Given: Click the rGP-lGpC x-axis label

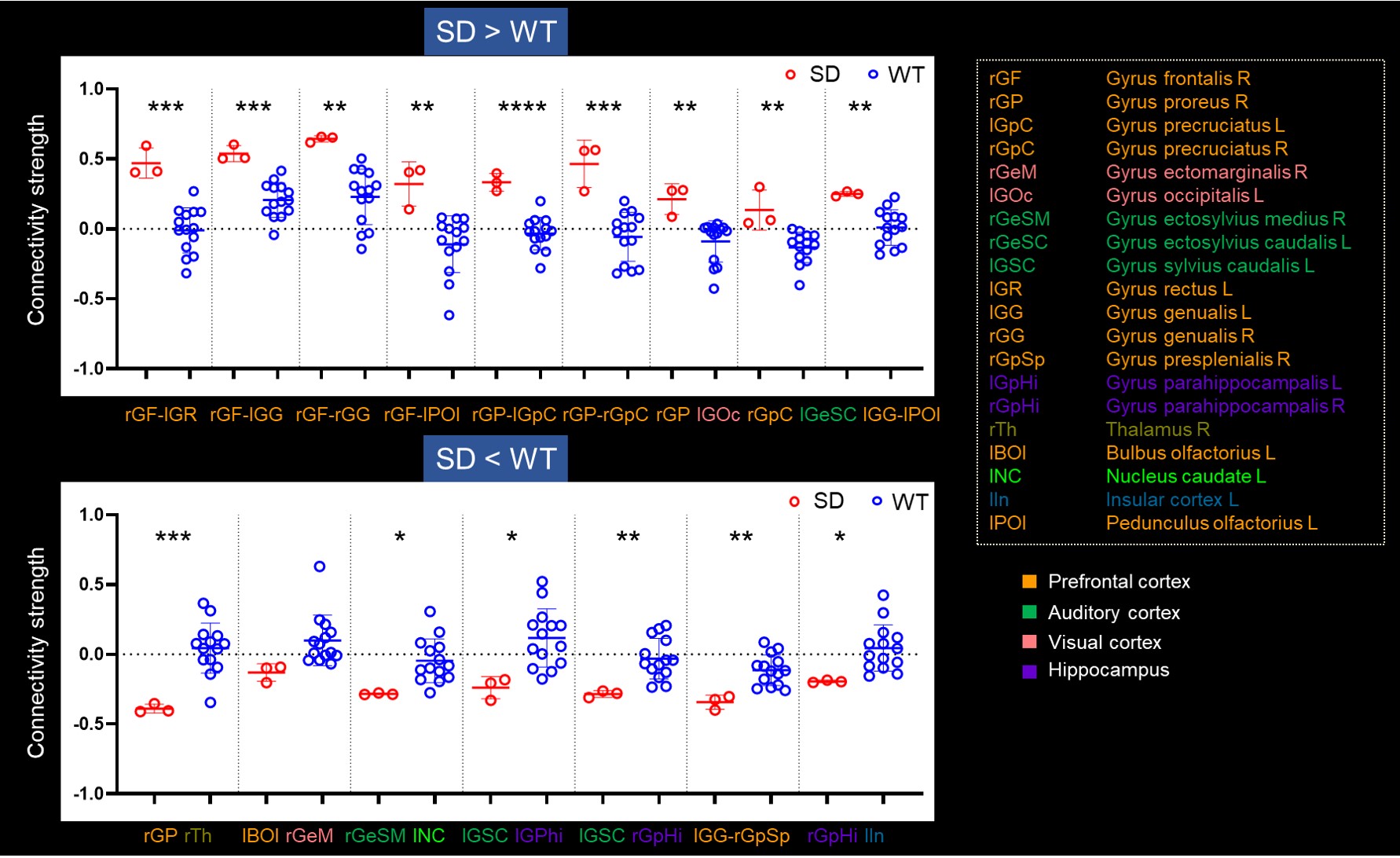Looking at the screenshot, I should (x=514, y=414).
